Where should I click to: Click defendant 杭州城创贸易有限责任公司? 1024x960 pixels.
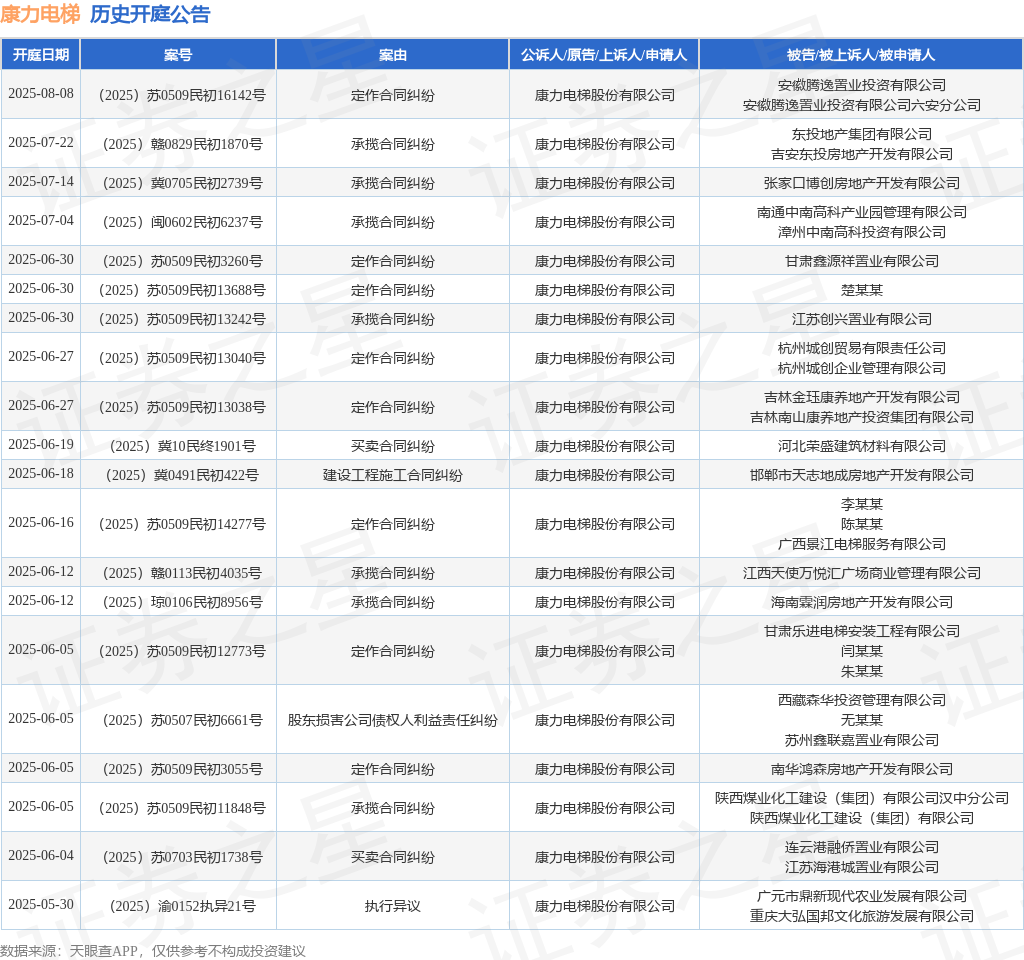(861, 348)
